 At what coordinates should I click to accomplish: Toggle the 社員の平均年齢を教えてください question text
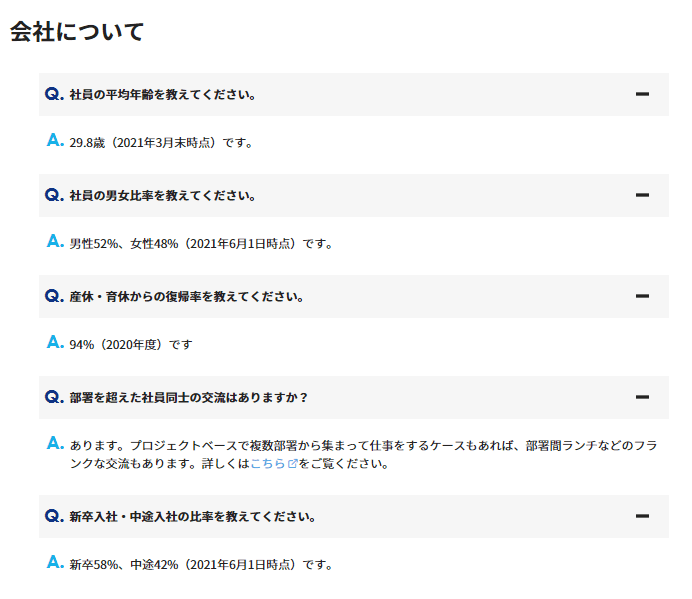(163, 95)
